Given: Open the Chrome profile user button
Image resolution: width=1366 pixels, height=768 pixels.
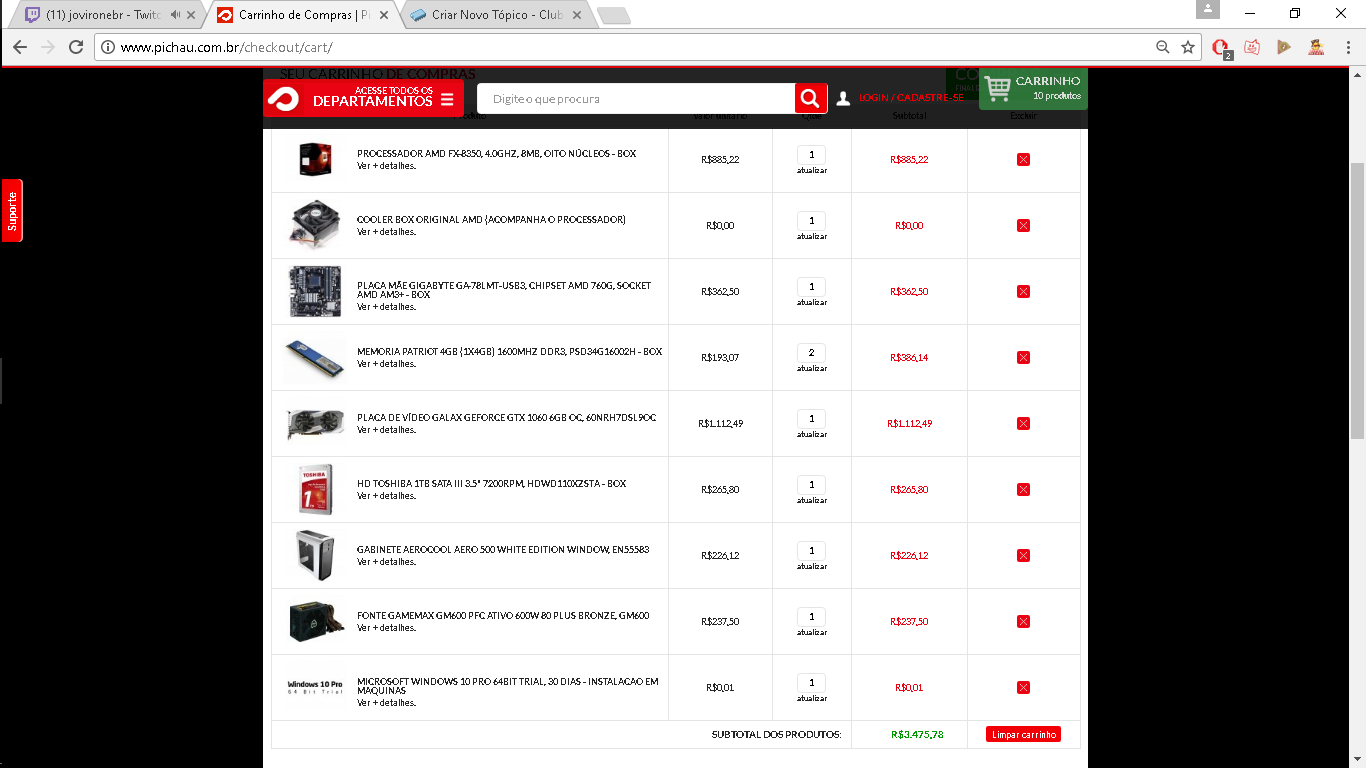Looking at the screenshot, I should (x=1208, y=9).
